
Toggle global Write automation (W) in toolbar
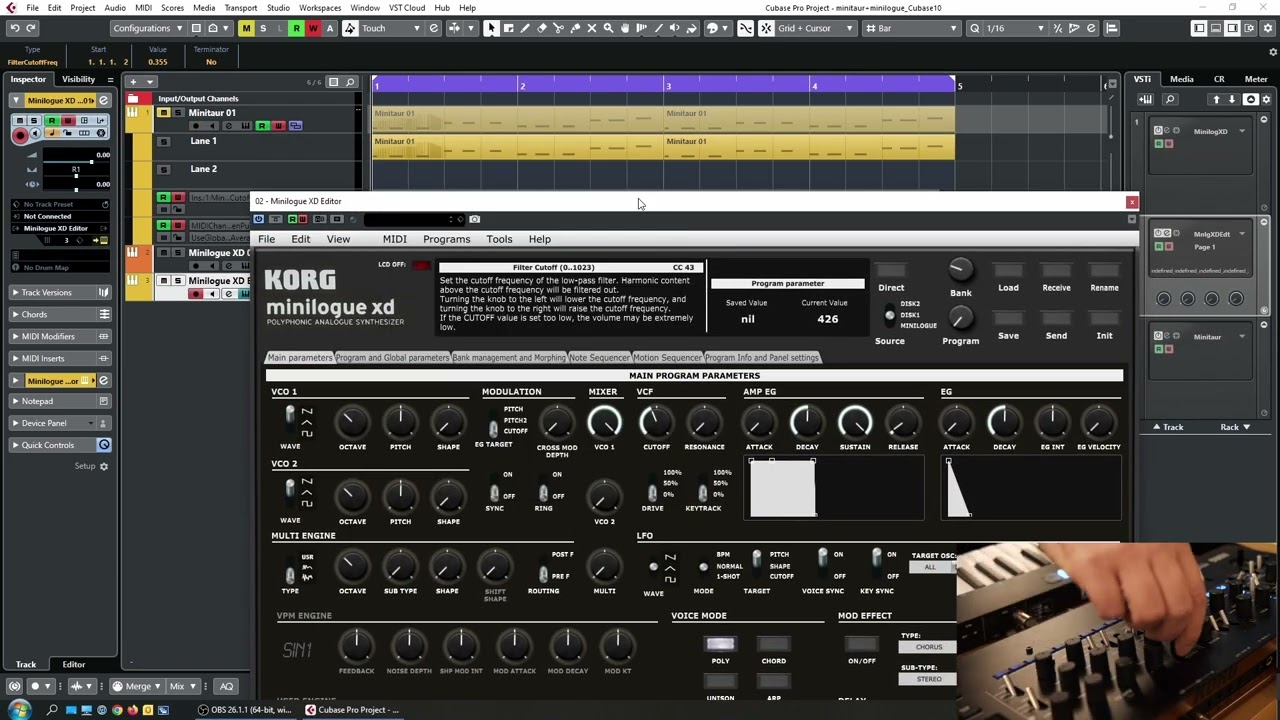pos(313,28)
